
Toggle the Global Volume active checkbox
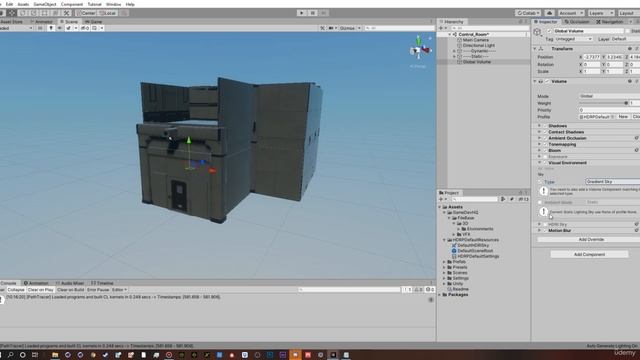coord(549,31)
